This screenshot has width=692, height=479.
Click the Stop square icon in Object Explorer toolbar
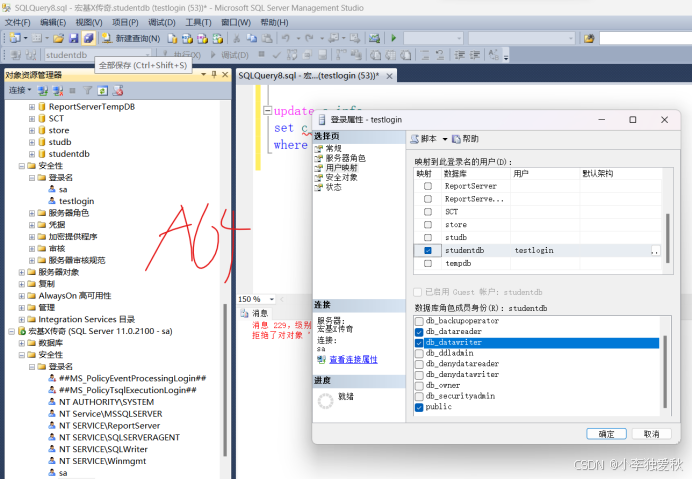click(x=72, y=91)
